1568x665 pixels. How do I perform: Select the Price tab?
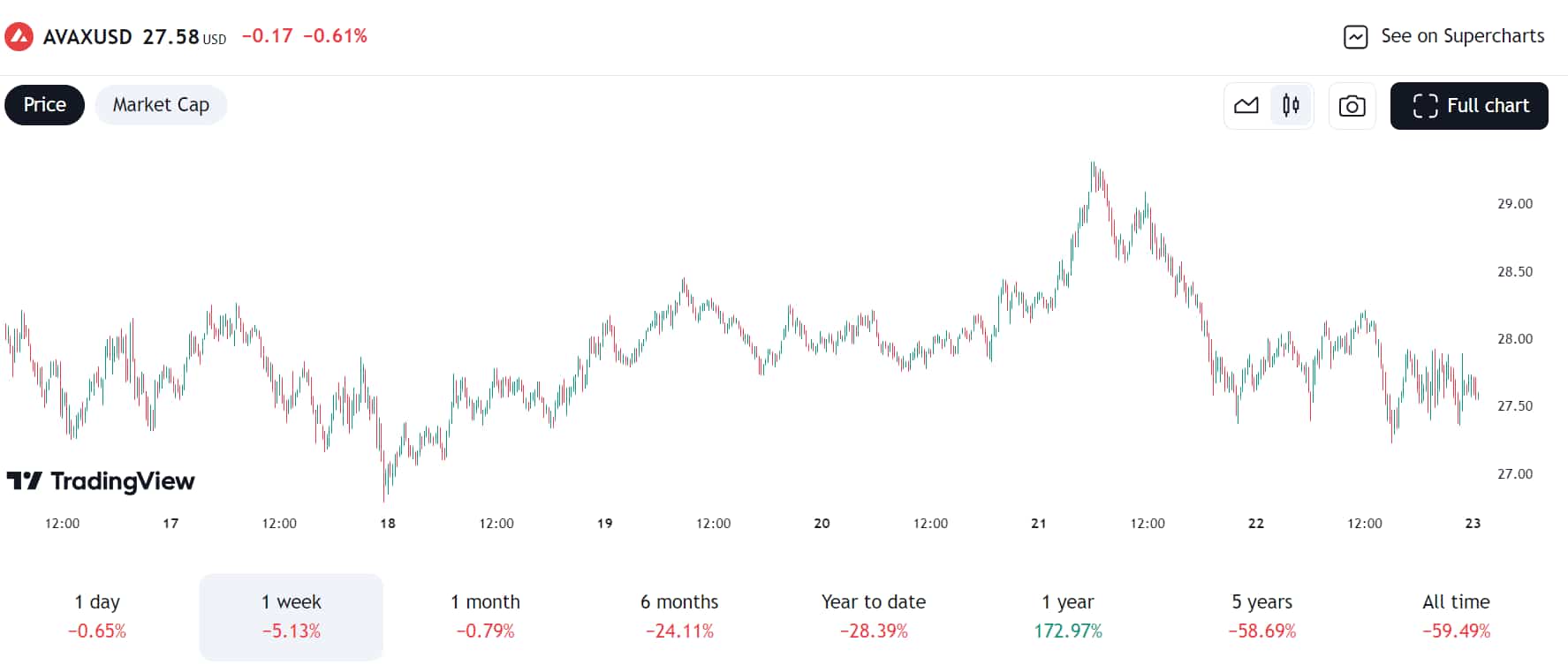tap(45, 105)
